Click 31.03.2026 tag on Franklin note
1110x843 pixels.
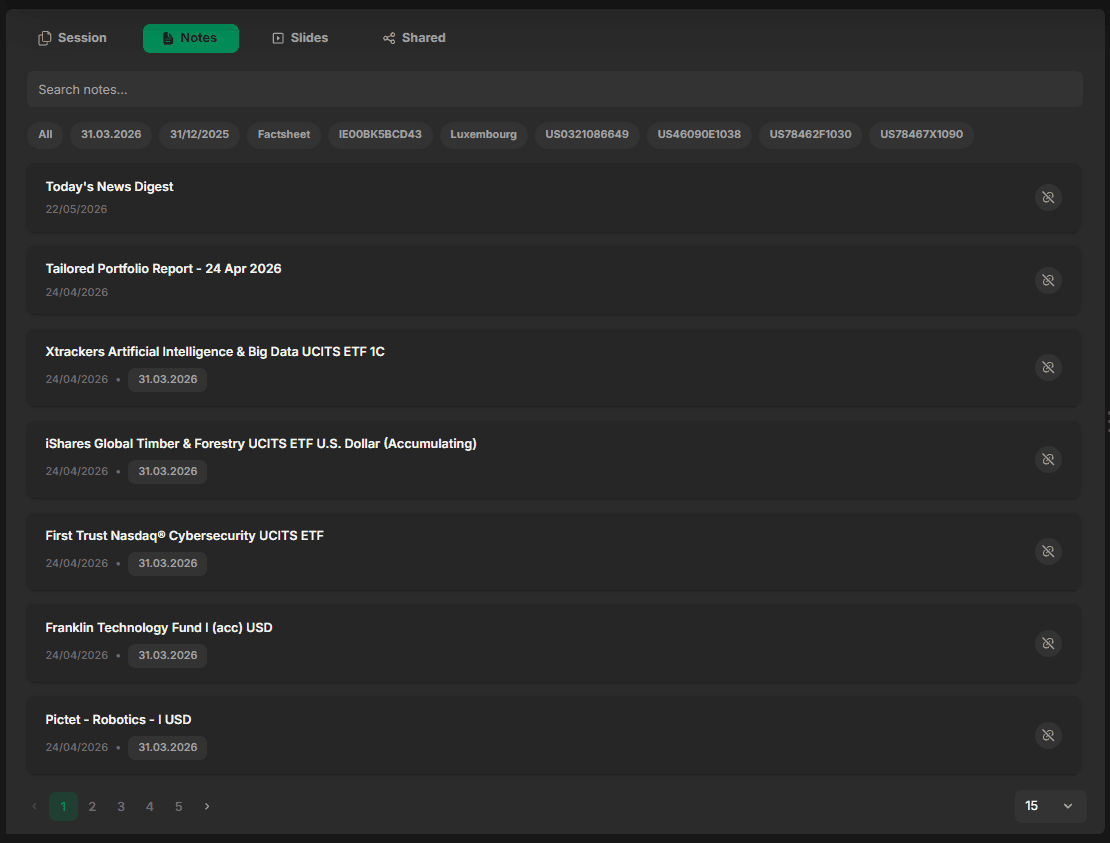click(168, 655)
